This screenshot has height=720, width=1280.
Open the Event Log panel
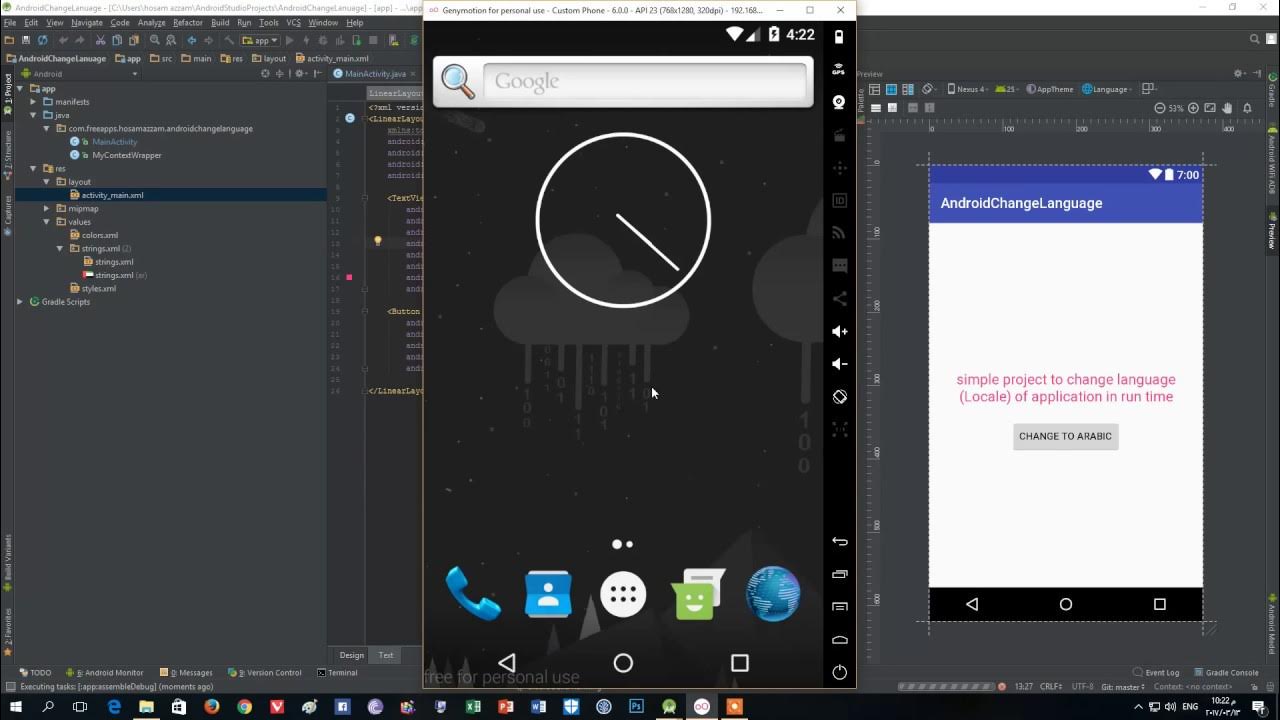[1156, 673]
